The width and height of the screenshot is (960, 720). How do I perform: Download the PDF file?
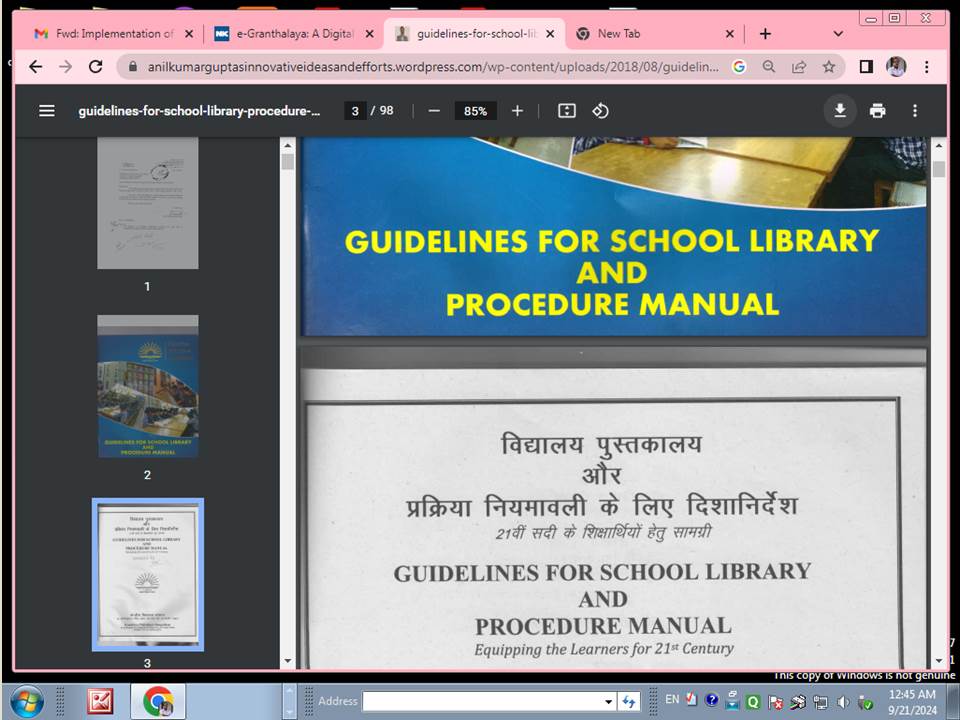coord(840,111)
